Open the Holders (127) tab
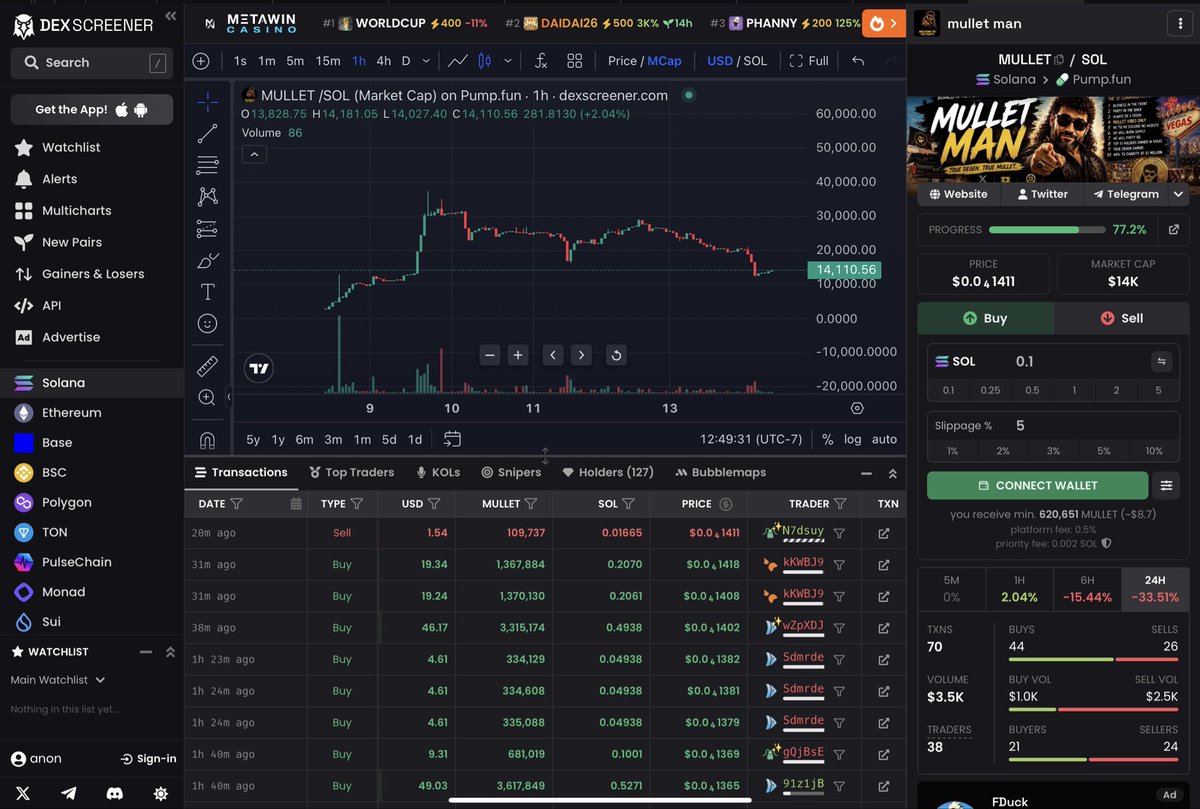 pyautogui.click(x=608, y=472)
